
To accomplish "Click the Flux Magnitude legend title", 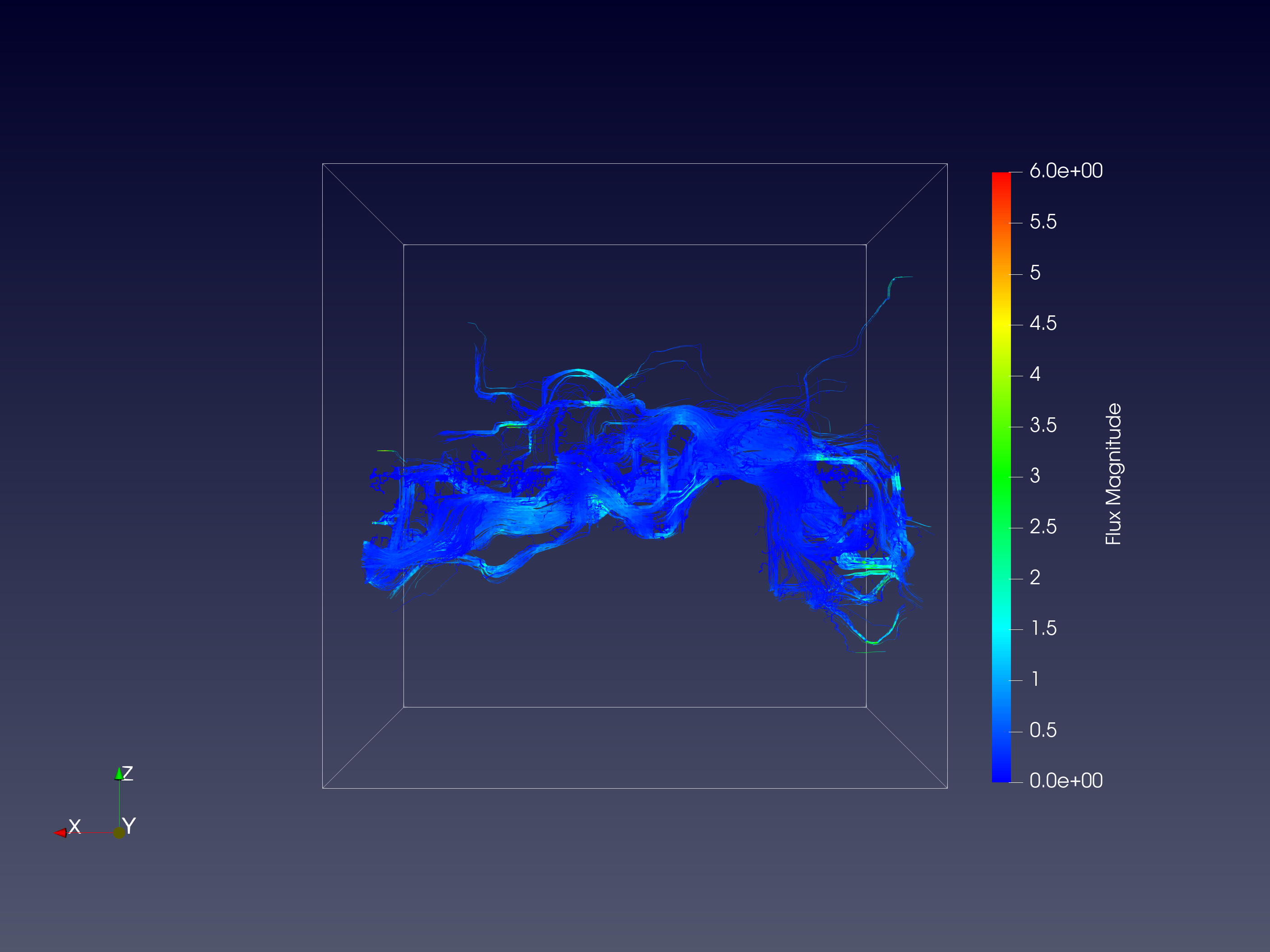I will pyautogui.click(x=1112, y=474).
